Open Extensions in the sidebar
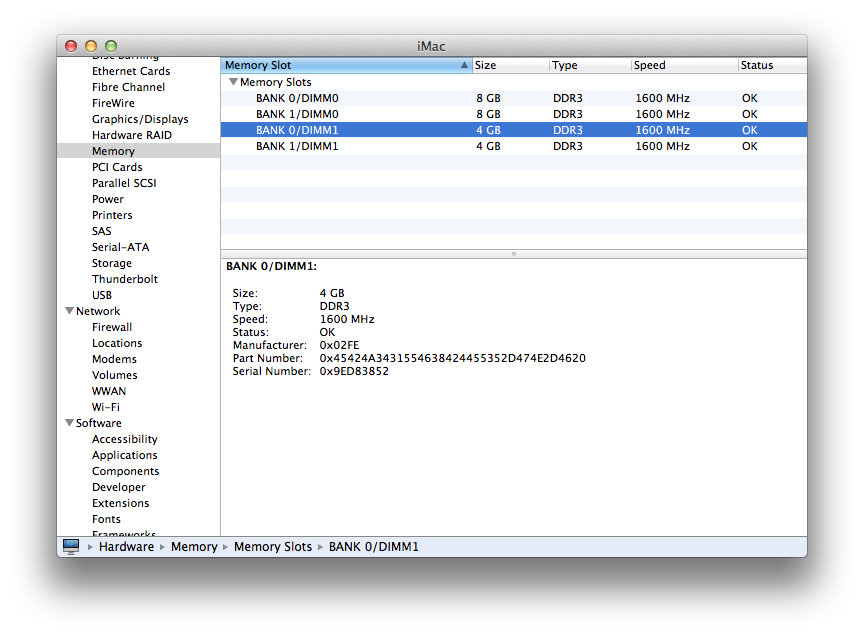864x636 pixels. point(121,503)
